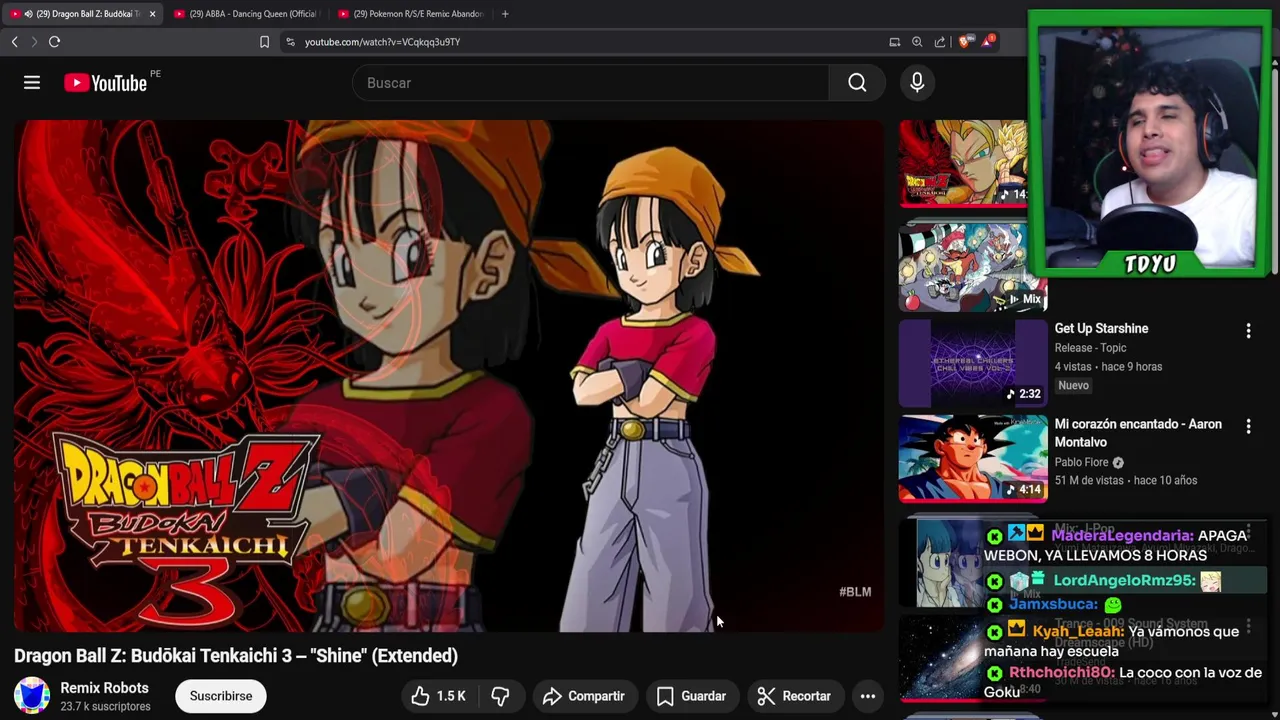Click the Suscribirse button
This screenshot has width=1280, height=720.
221,696
